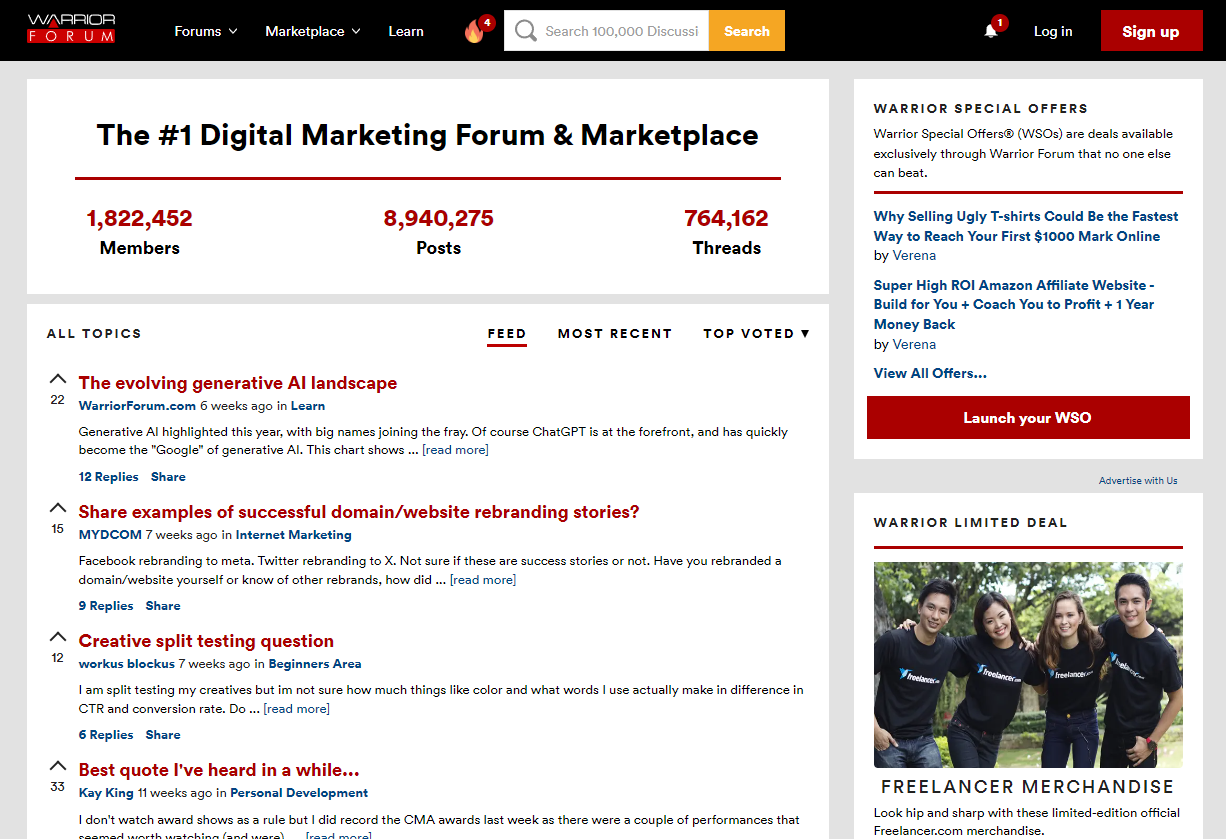This screenshot has height=839, width=1226.
Task: Open notifications via the bell icon
Action: (990, 31)
